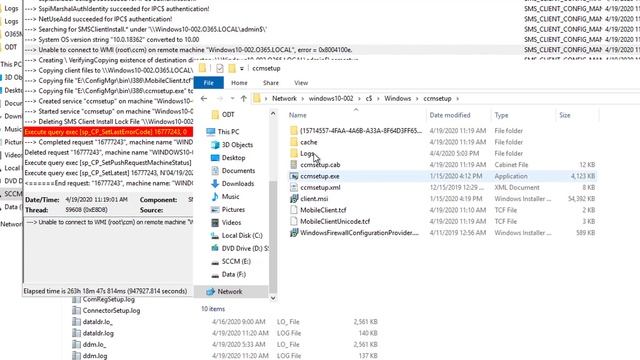
Task: Sort files by Name column header
Action: click(x=298, y=115)
